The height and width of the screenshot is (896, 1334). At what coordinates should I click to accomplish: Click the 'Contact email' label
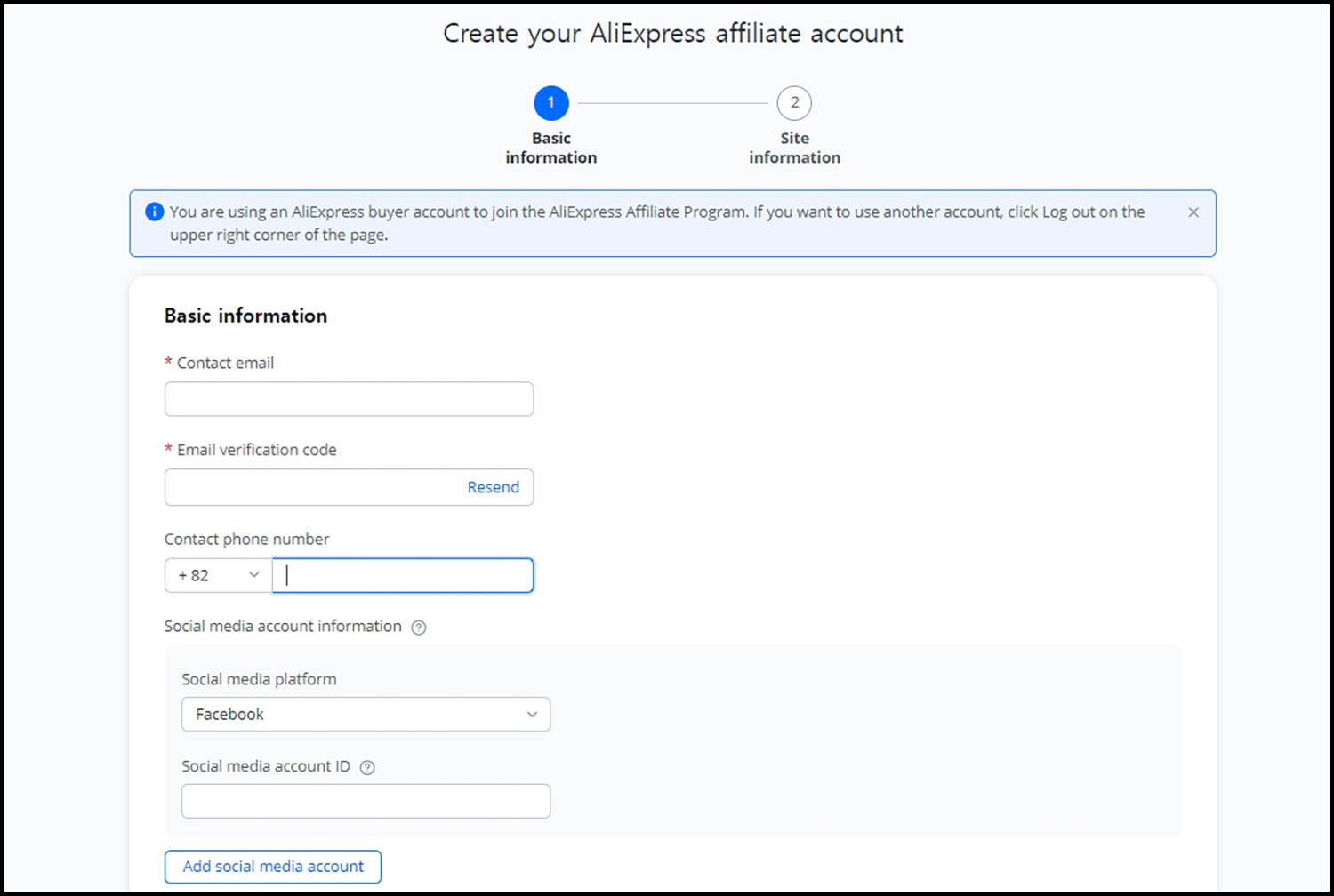point(225,363)
